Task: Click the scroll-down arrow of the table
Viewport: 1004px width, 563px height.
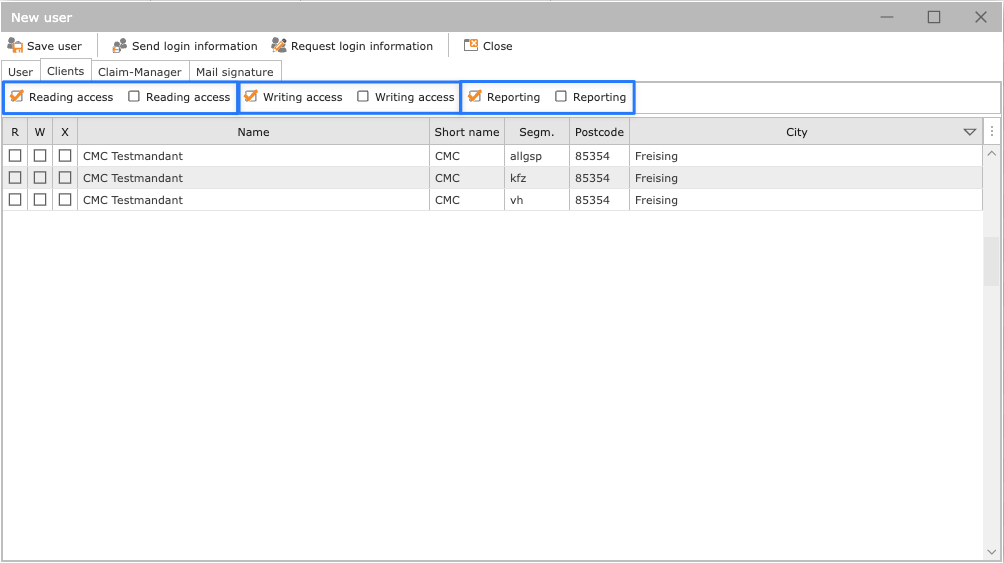Action: 992,551
